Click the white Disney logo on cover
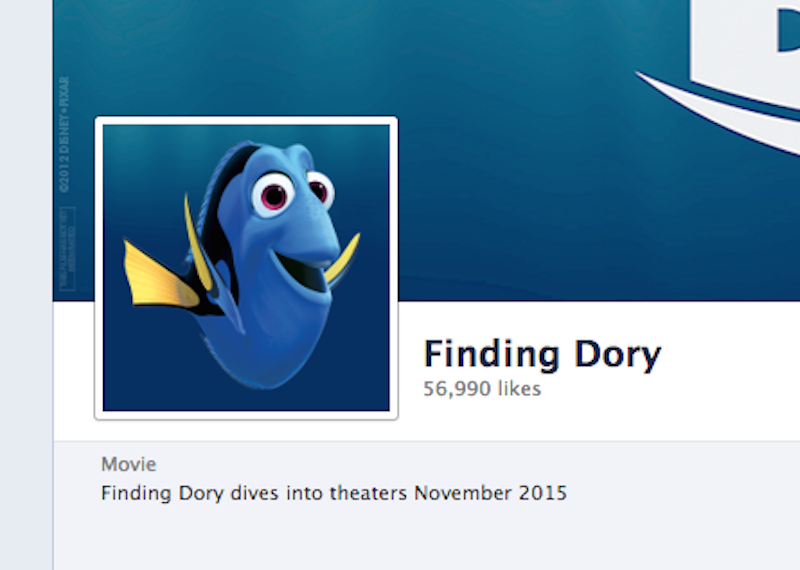This screenshot has width=800, height=570. point(745,51)
